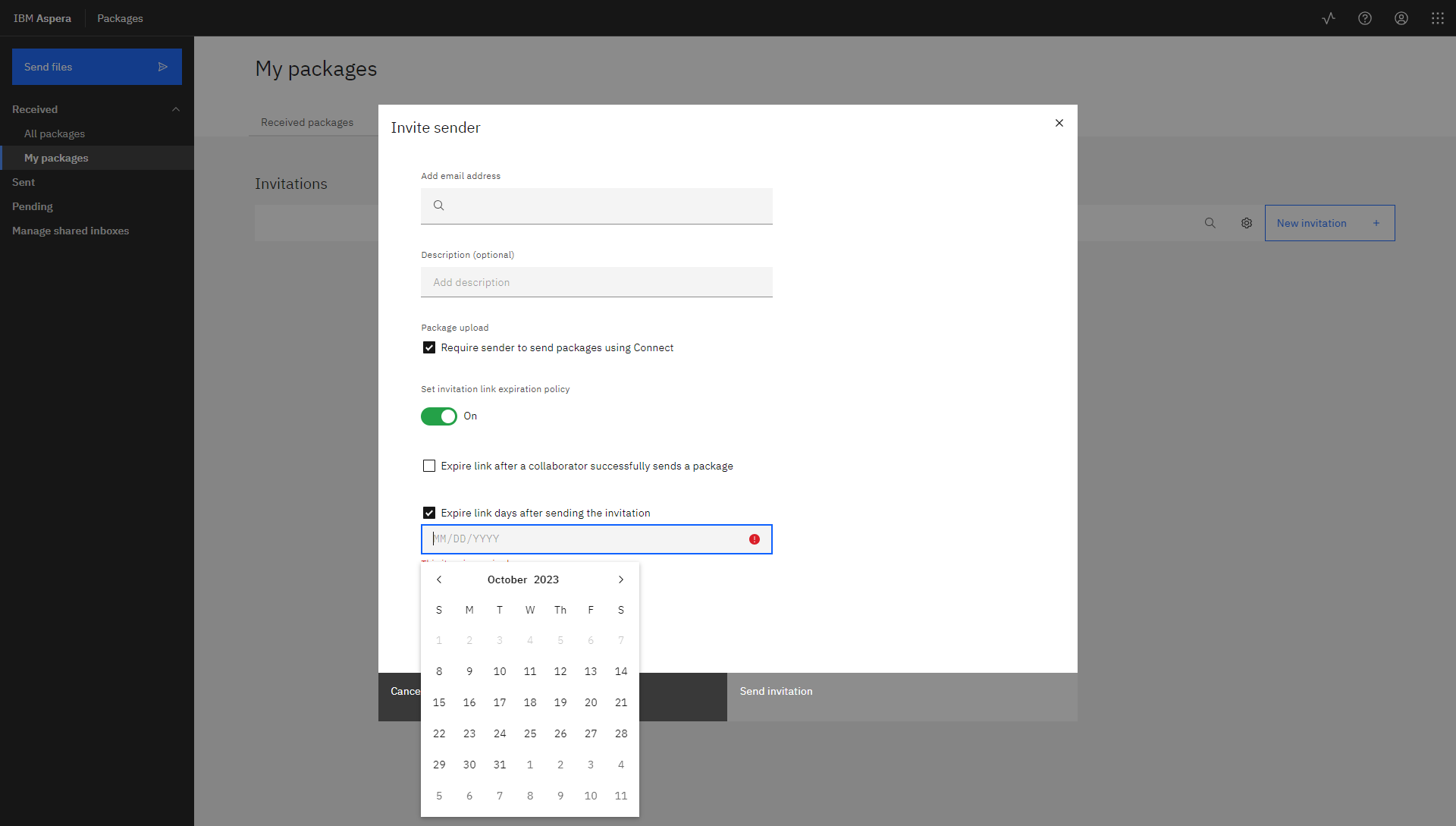
Task: Click the red error icon in date field
Action: 755,539
